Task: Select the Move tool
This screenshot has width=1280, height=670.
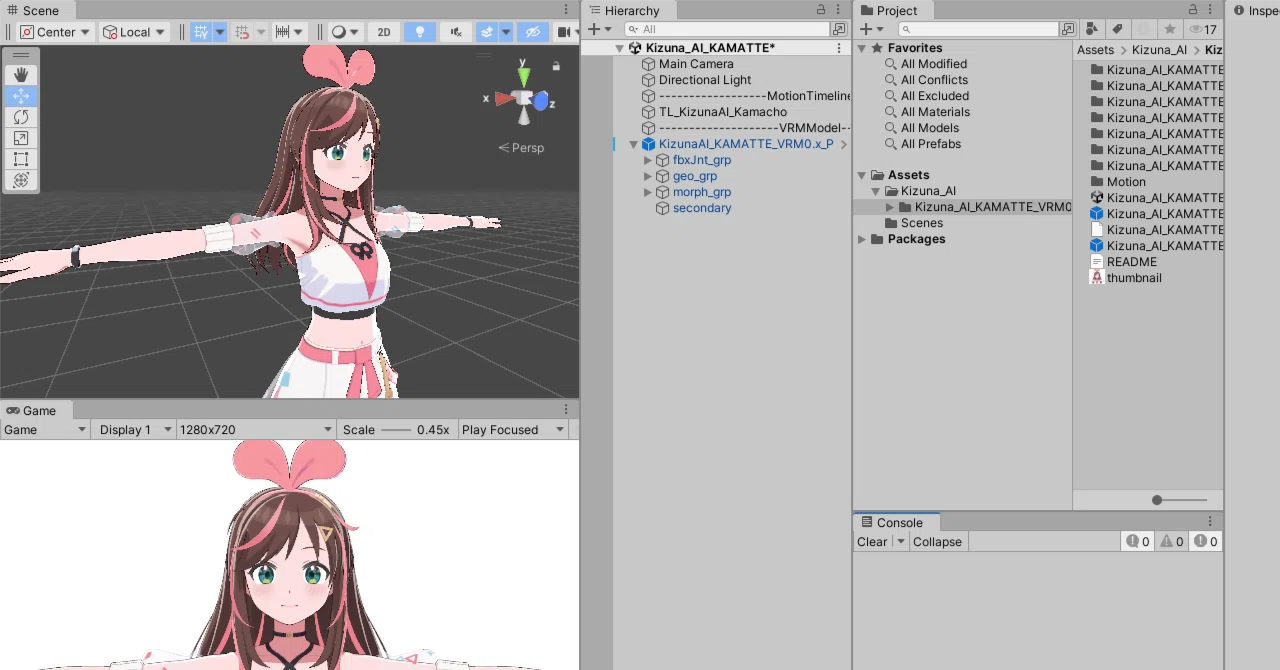Action: pyautogui.click(x=21, y=96)
